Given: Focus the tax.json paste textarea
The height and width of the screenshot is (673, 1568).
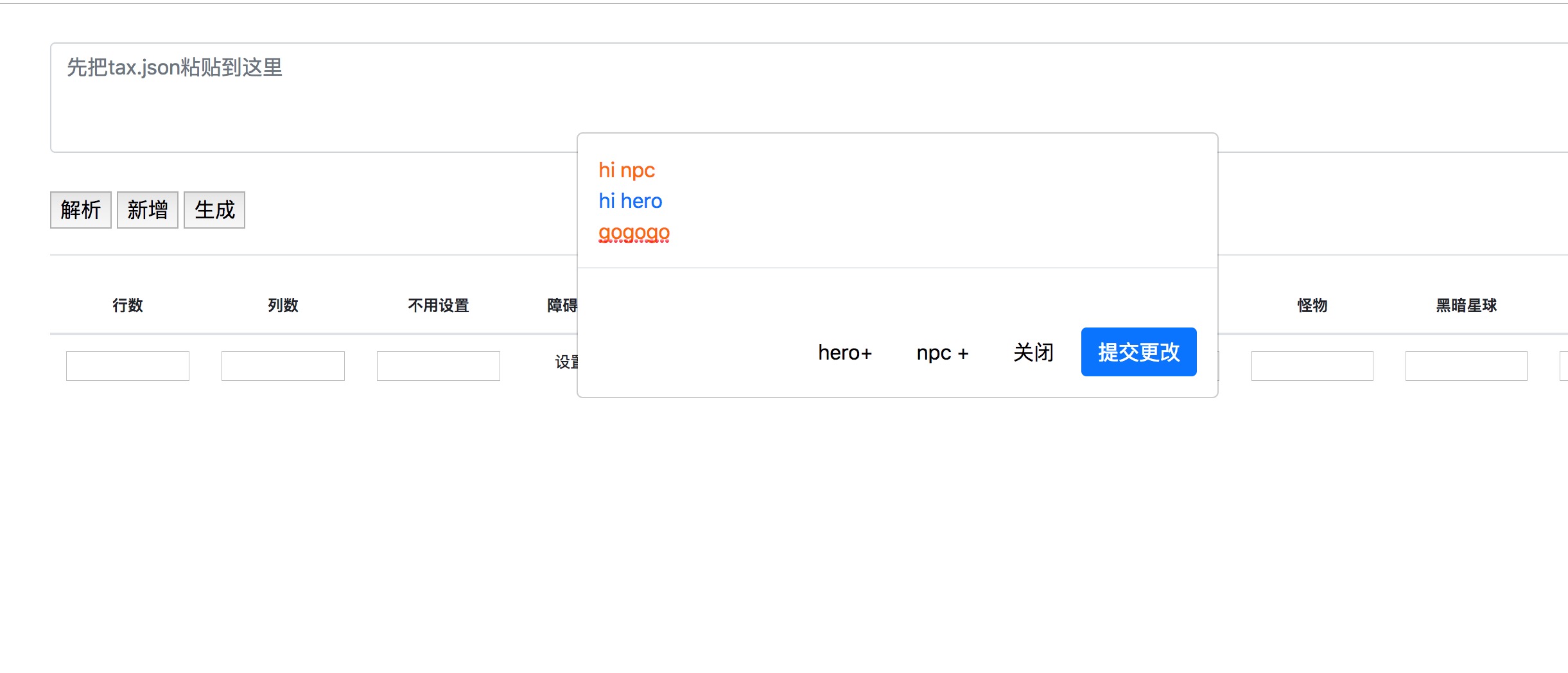Looking at the screenshot, I should pos(809,98).
